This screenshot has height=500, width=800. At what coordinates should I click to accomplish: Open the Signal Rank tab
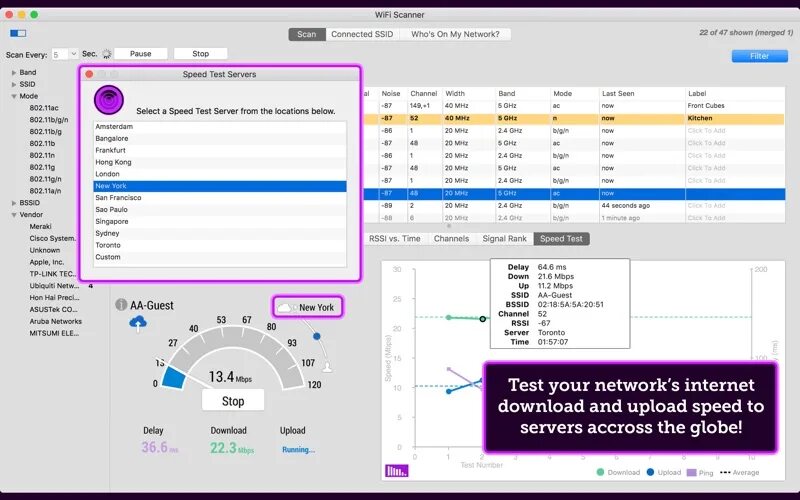tap(505, 238)
